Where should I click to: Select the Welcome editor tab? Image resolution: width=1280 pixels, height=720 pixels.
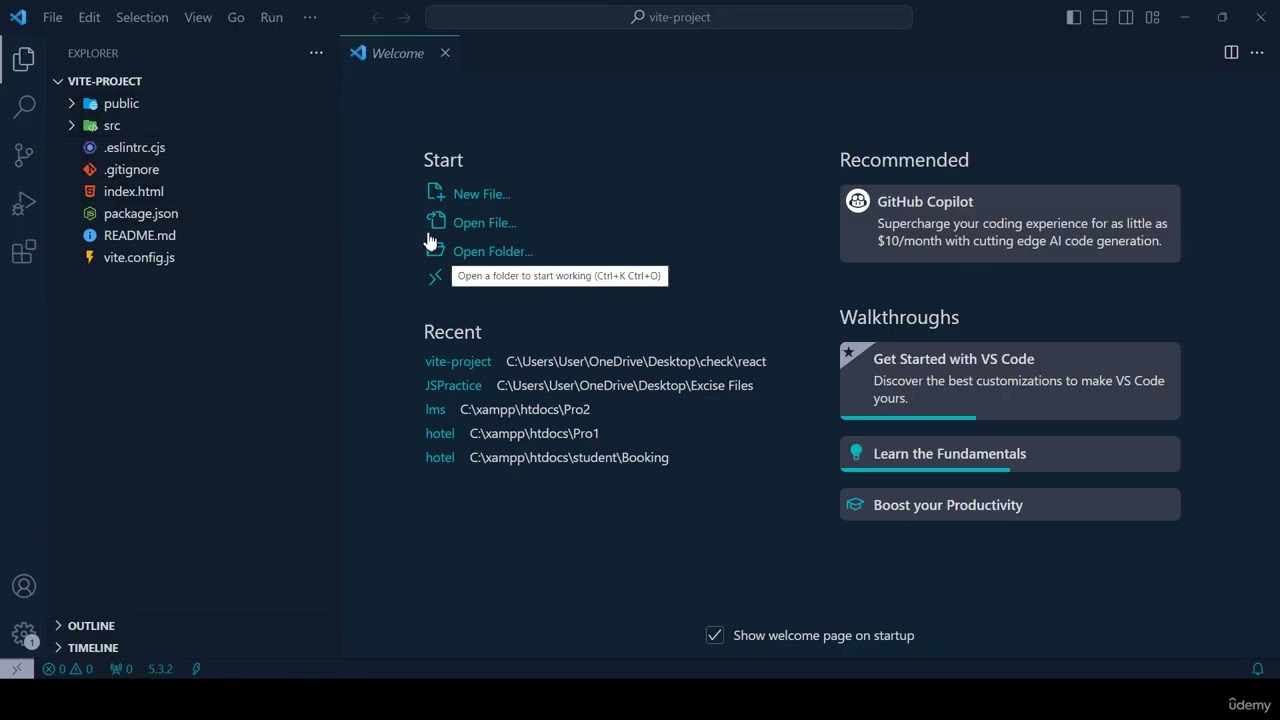[x=399, y=53]
